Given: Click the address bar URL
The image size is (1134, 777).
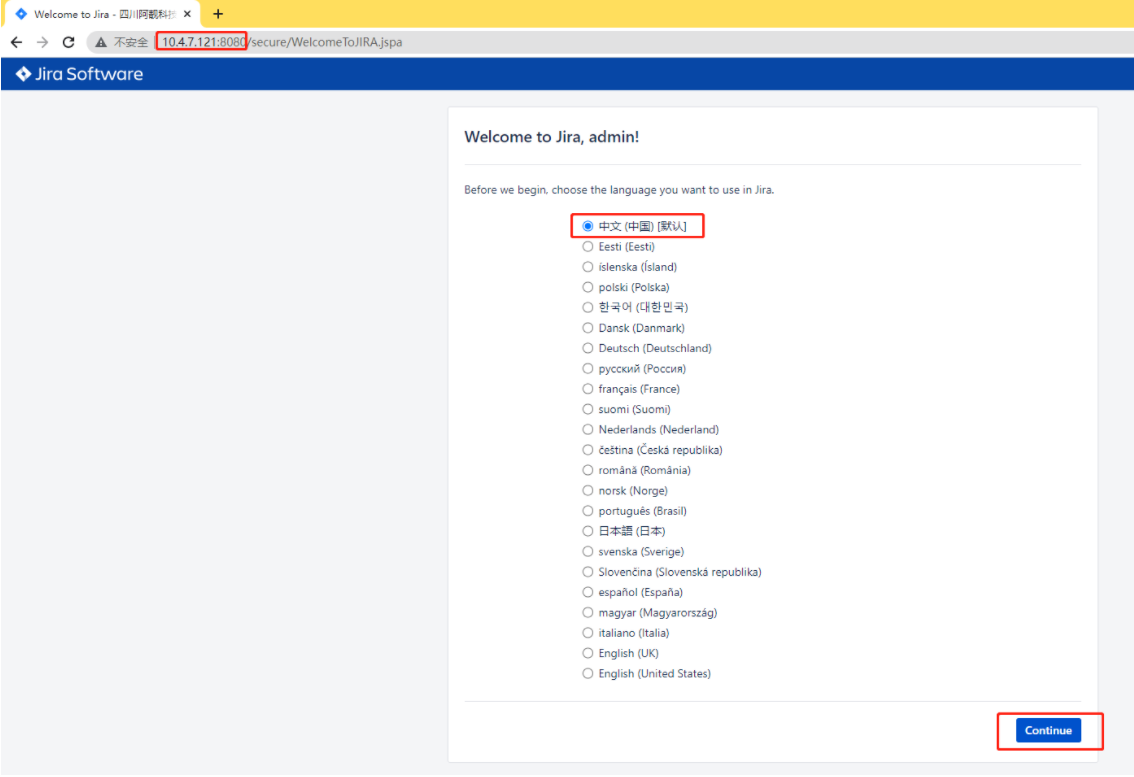Looking at the screenshot, I should tap(281, 42).
